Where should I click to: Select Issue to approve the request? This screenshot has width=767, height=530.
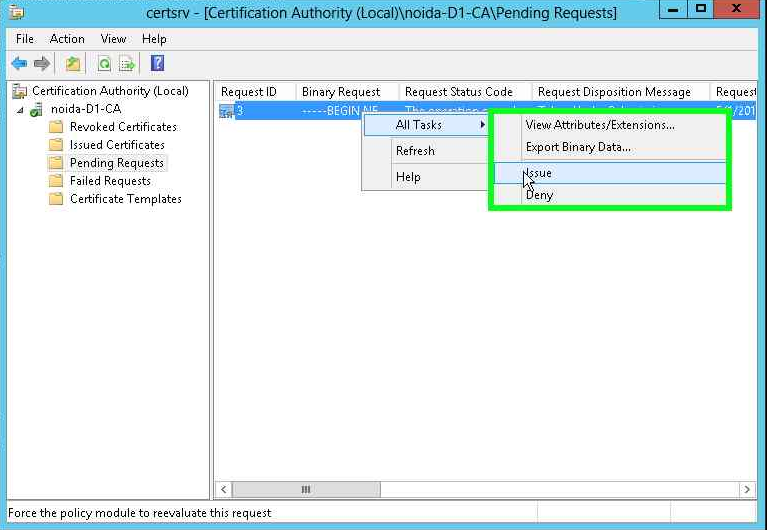(x=609, y=173)
